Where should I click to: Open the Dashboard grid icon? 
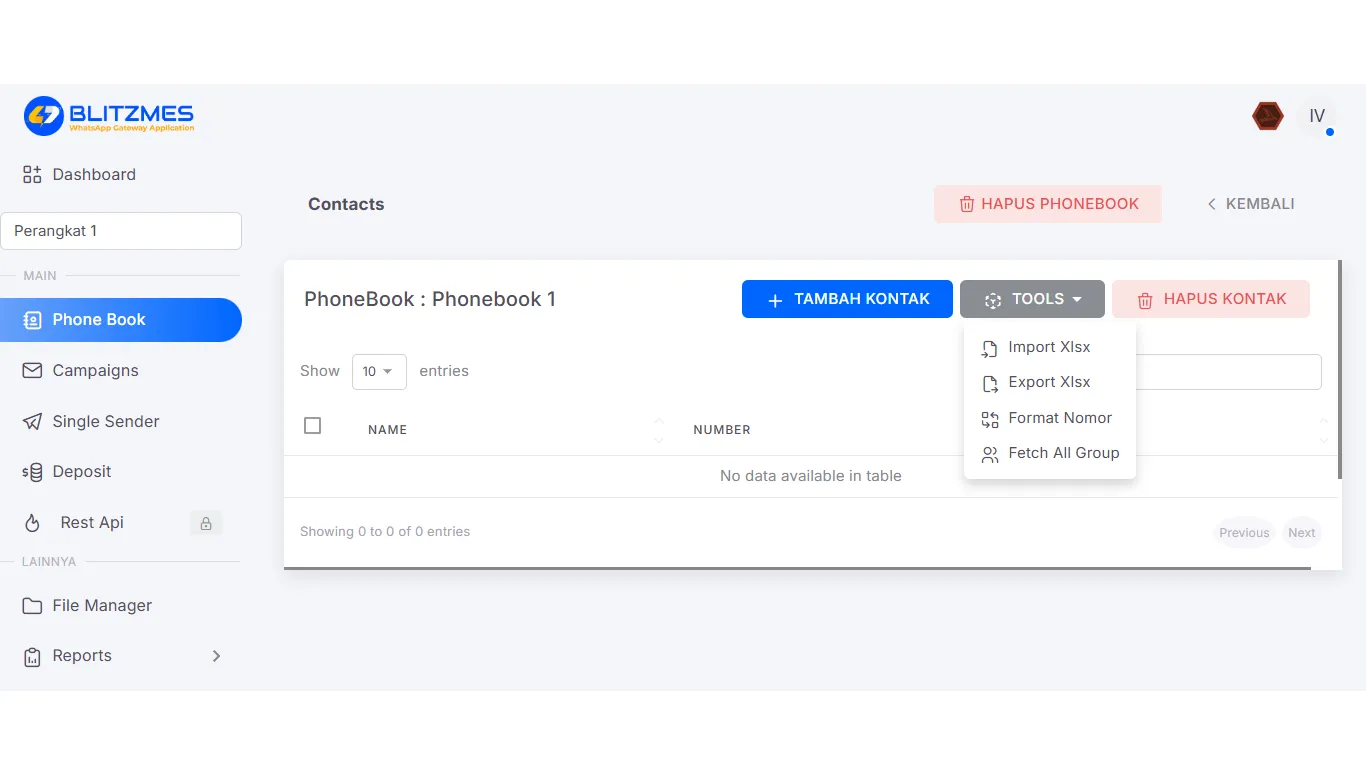32,175
